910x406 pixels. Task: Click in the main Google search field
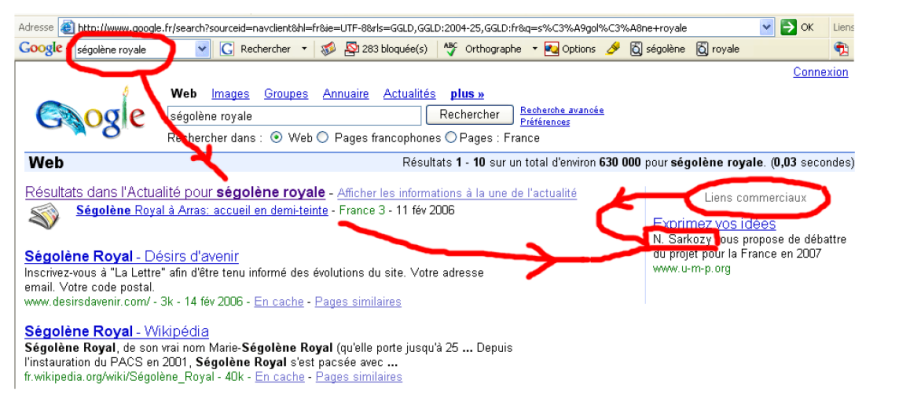[294, 116]
